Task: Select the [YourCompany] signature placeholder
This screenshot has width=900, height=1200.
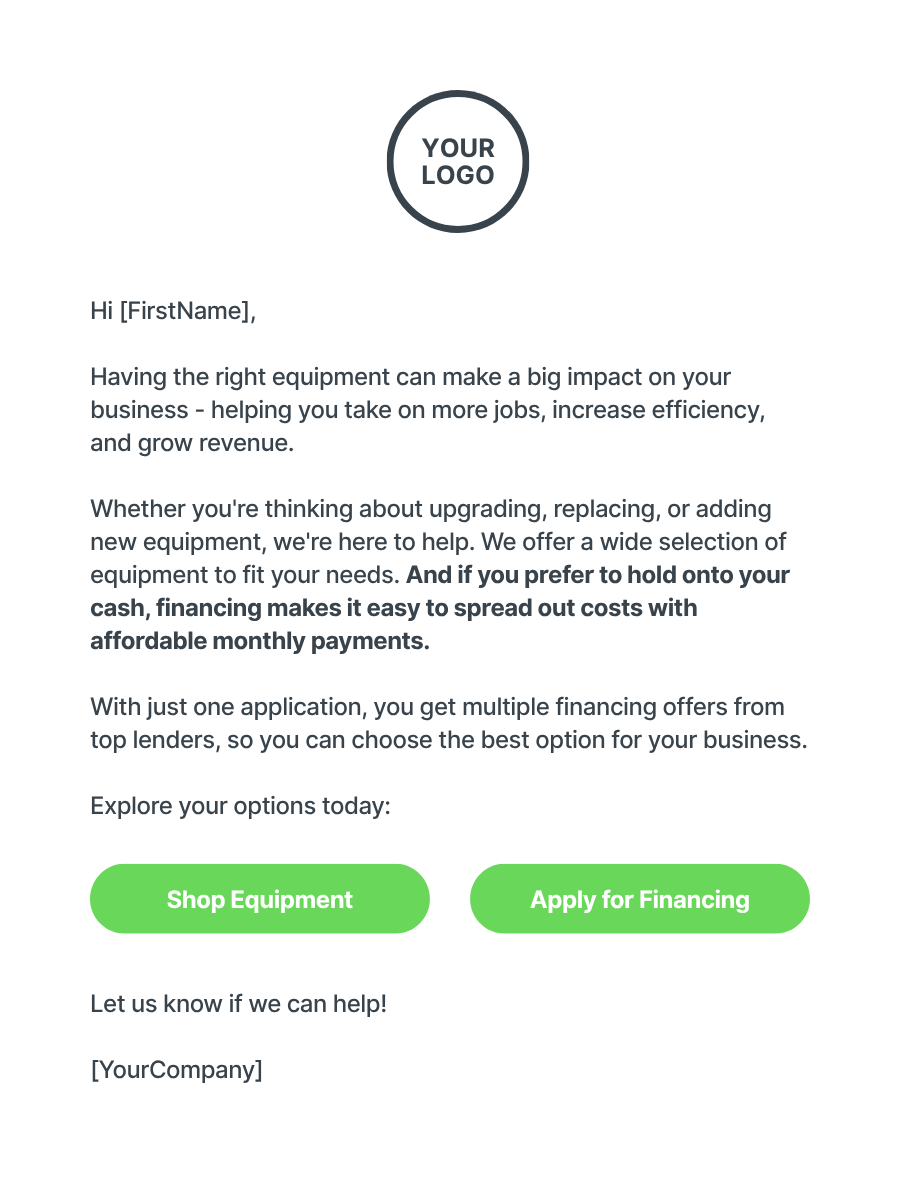Action: pyautogui.click(x=177, y=1069)
